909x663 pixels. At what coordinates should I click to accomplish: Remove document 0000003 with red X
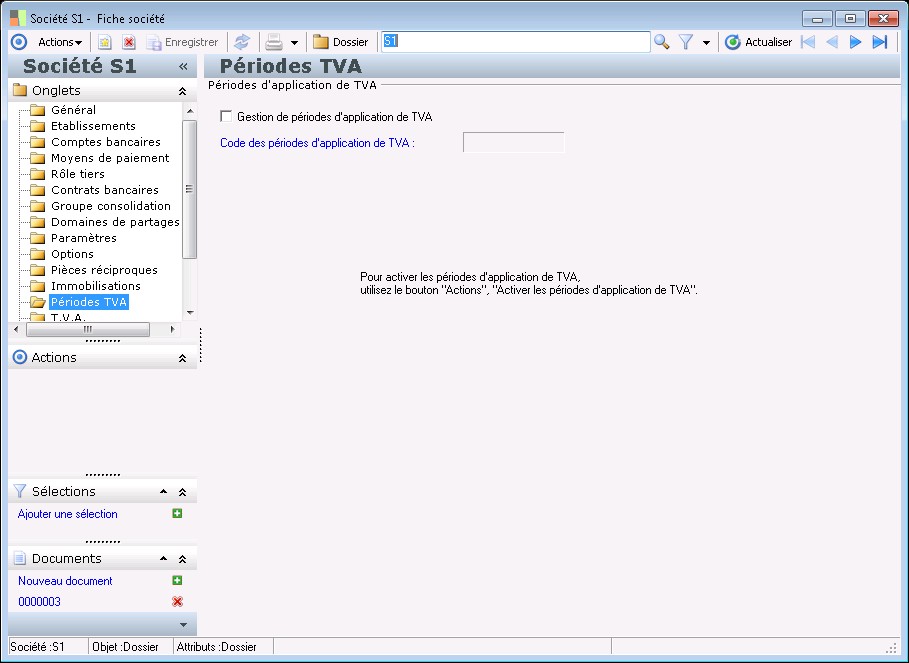pyautogui.click(x=177, y=602)
